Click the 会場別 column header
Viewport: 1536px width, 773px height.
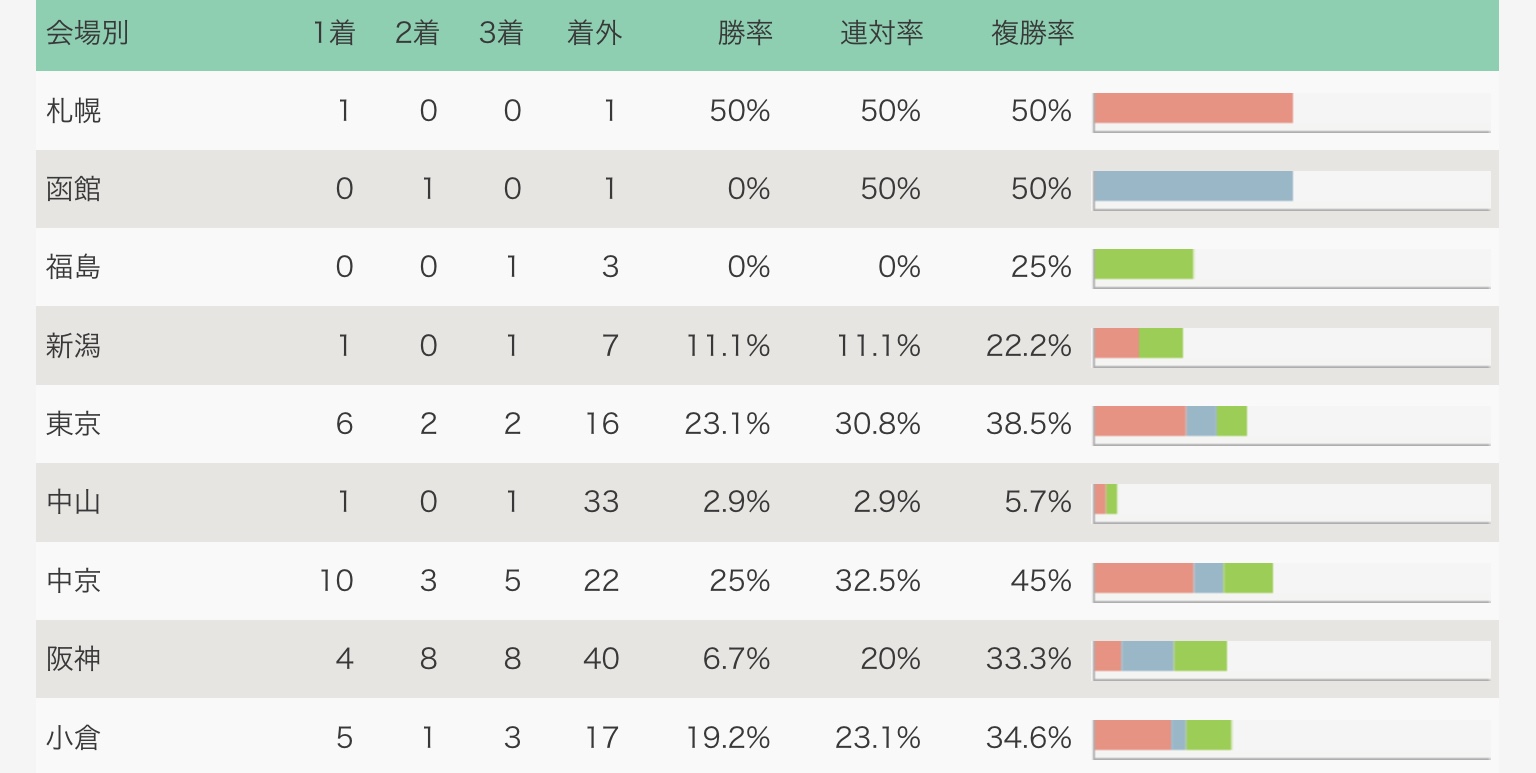tap(88, 34)
